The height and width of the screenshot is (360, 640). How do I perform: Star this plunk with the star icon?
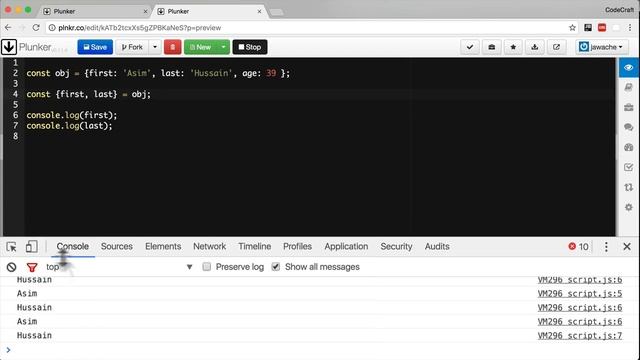click(513, 47)
